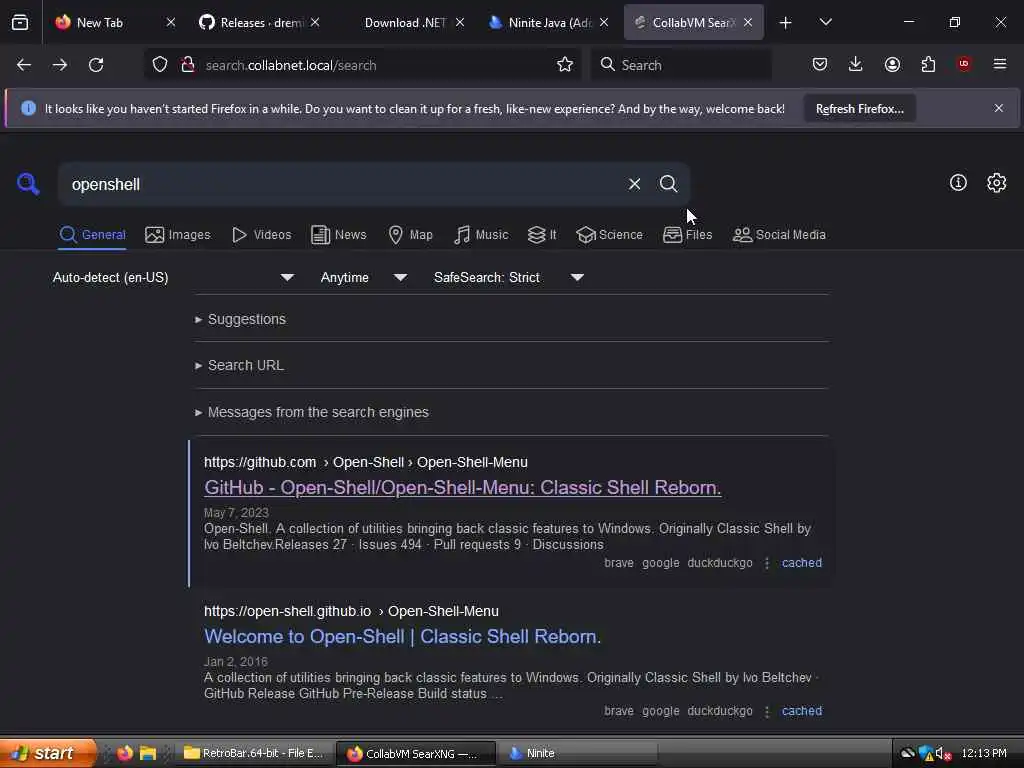Viewport: 1024px width, 768px height.
Task: Open more options for GitHub result
Action: [767, 563]
